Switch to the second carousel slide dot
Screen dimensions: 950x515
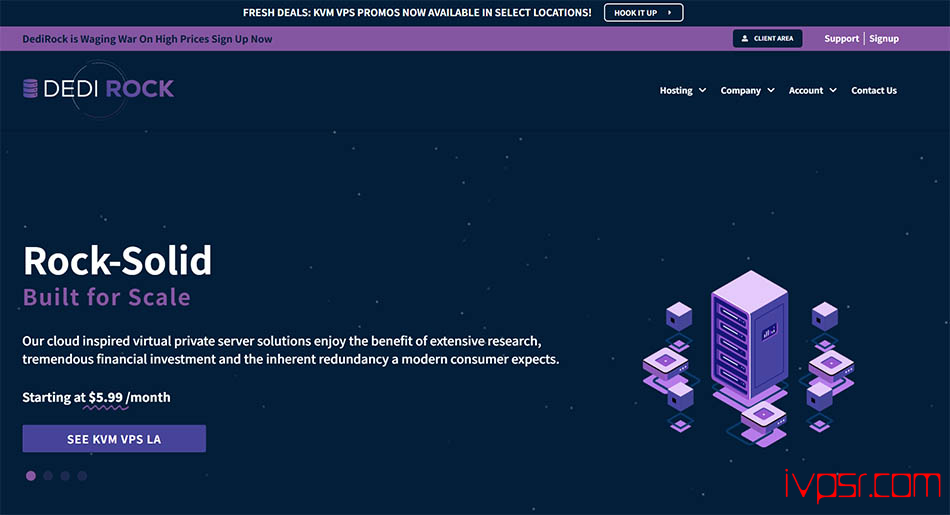pyautogui.click(x=48, y=476)
